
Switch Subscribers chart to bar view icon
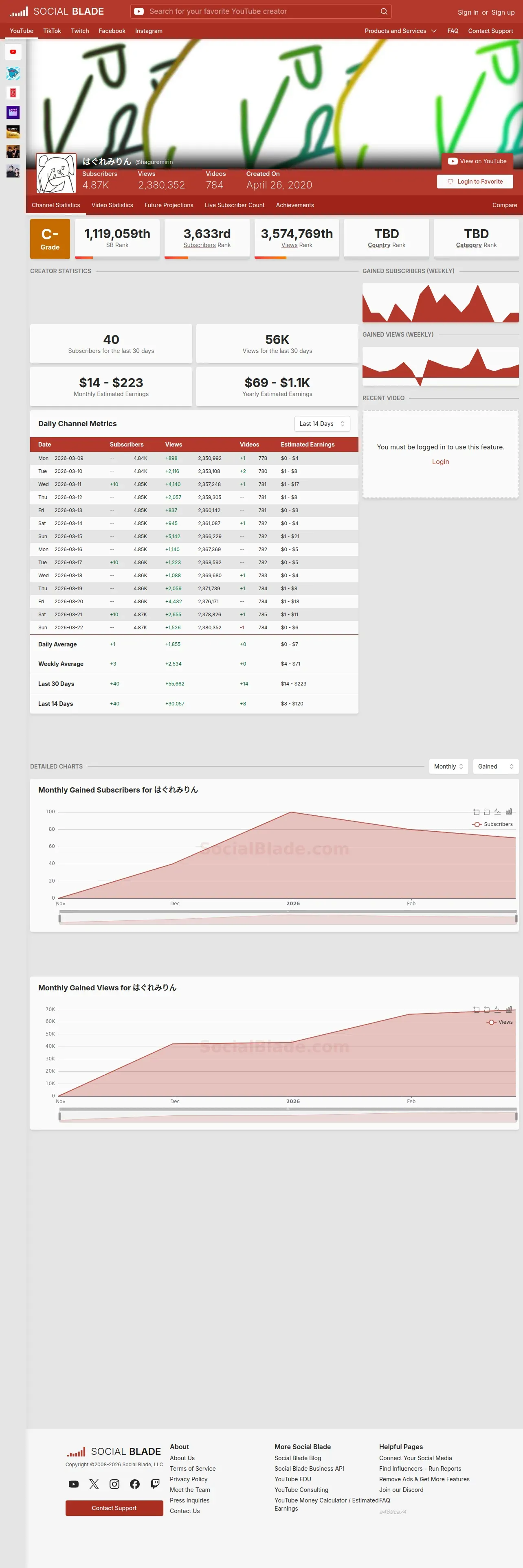[508, 812]
